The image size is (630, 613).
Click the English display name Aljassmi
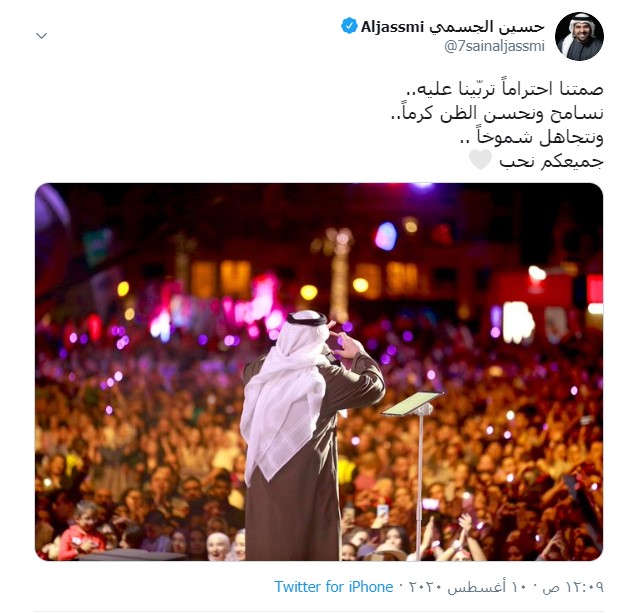(392, 27)
